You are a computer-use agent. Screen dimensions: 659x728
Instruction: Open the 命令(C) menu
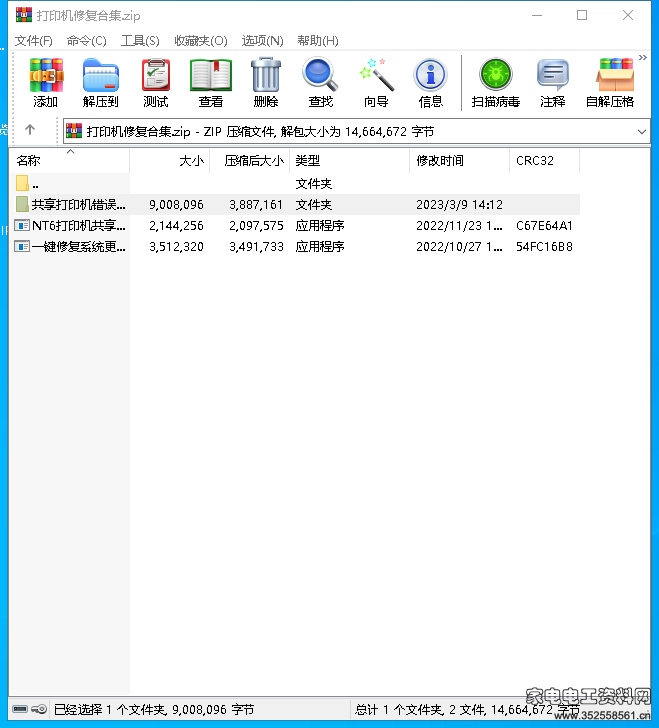(86, 41)
